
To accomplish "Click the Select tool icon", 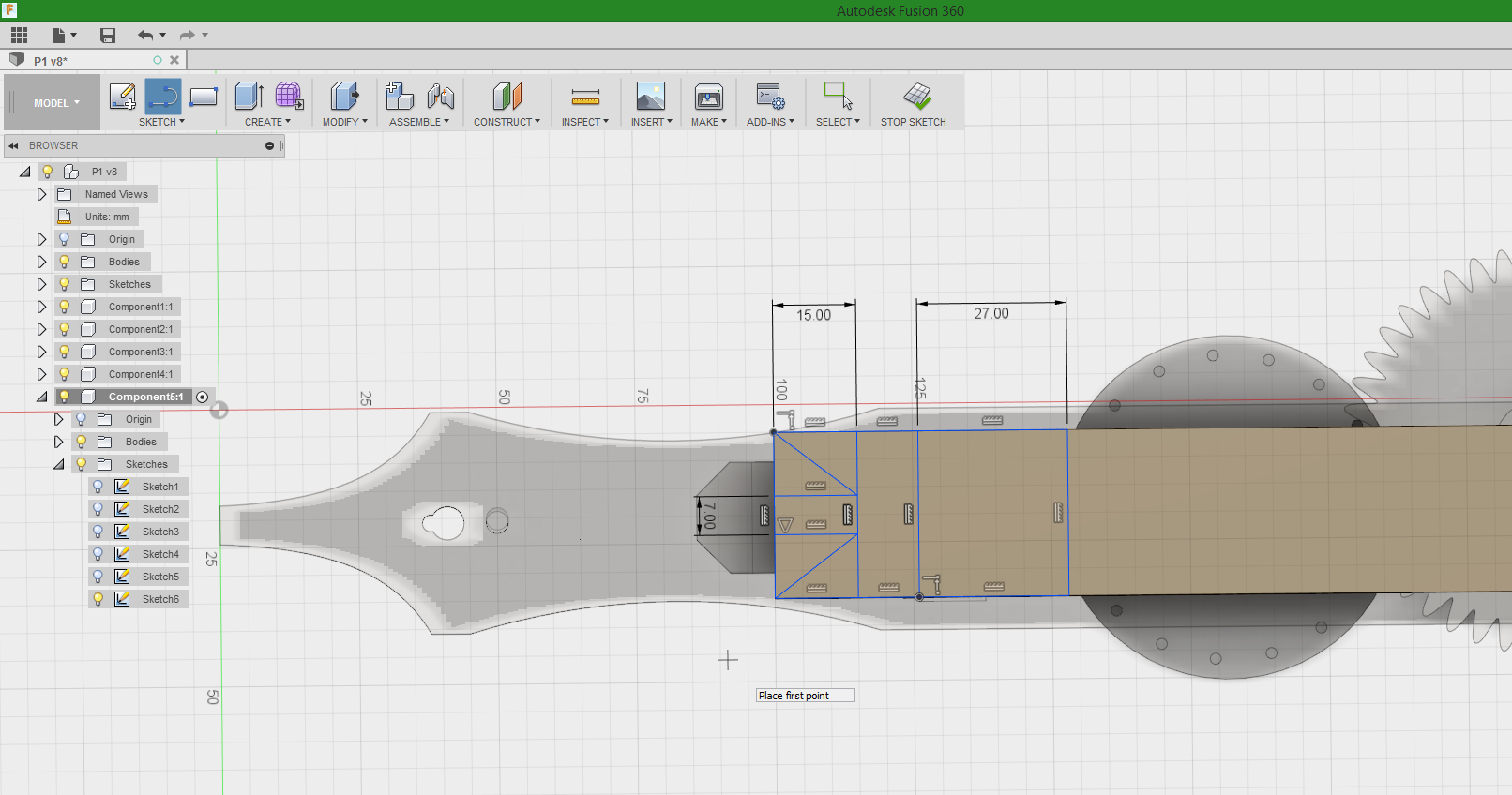I will tap(838, 96).
